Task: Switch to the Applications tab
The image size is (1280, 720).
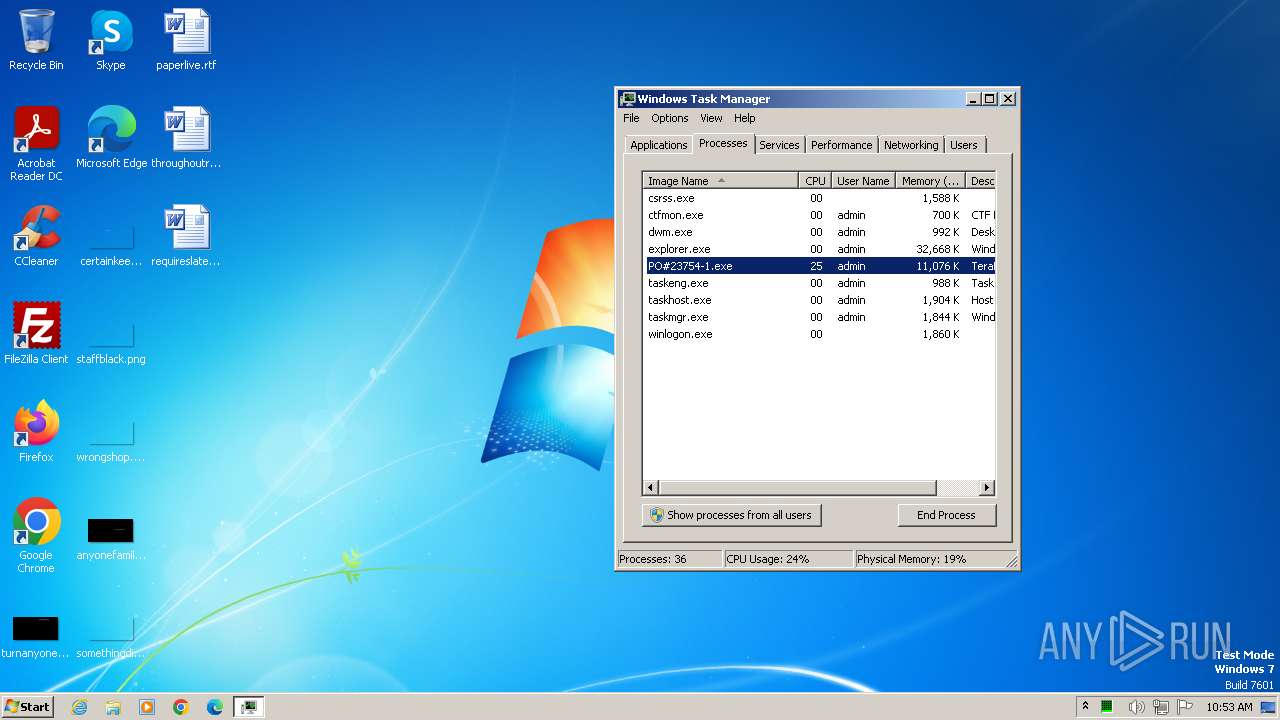Action: pyautogui.click(x=658, y=145)
